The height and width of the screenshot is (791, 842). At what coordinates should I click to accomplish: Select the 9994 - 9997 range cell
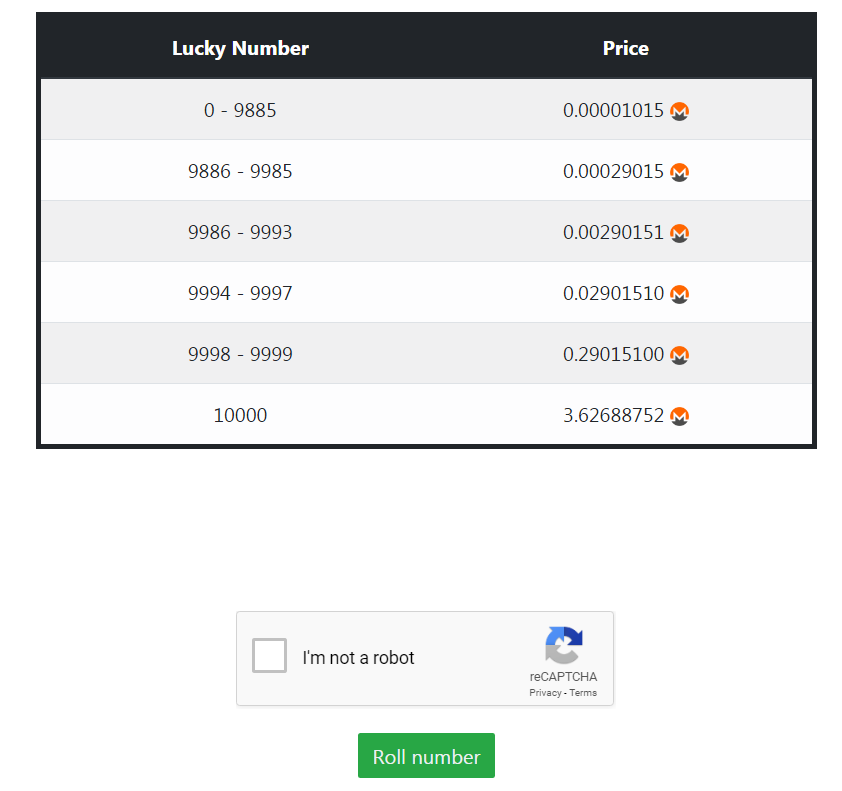point(240,293)
